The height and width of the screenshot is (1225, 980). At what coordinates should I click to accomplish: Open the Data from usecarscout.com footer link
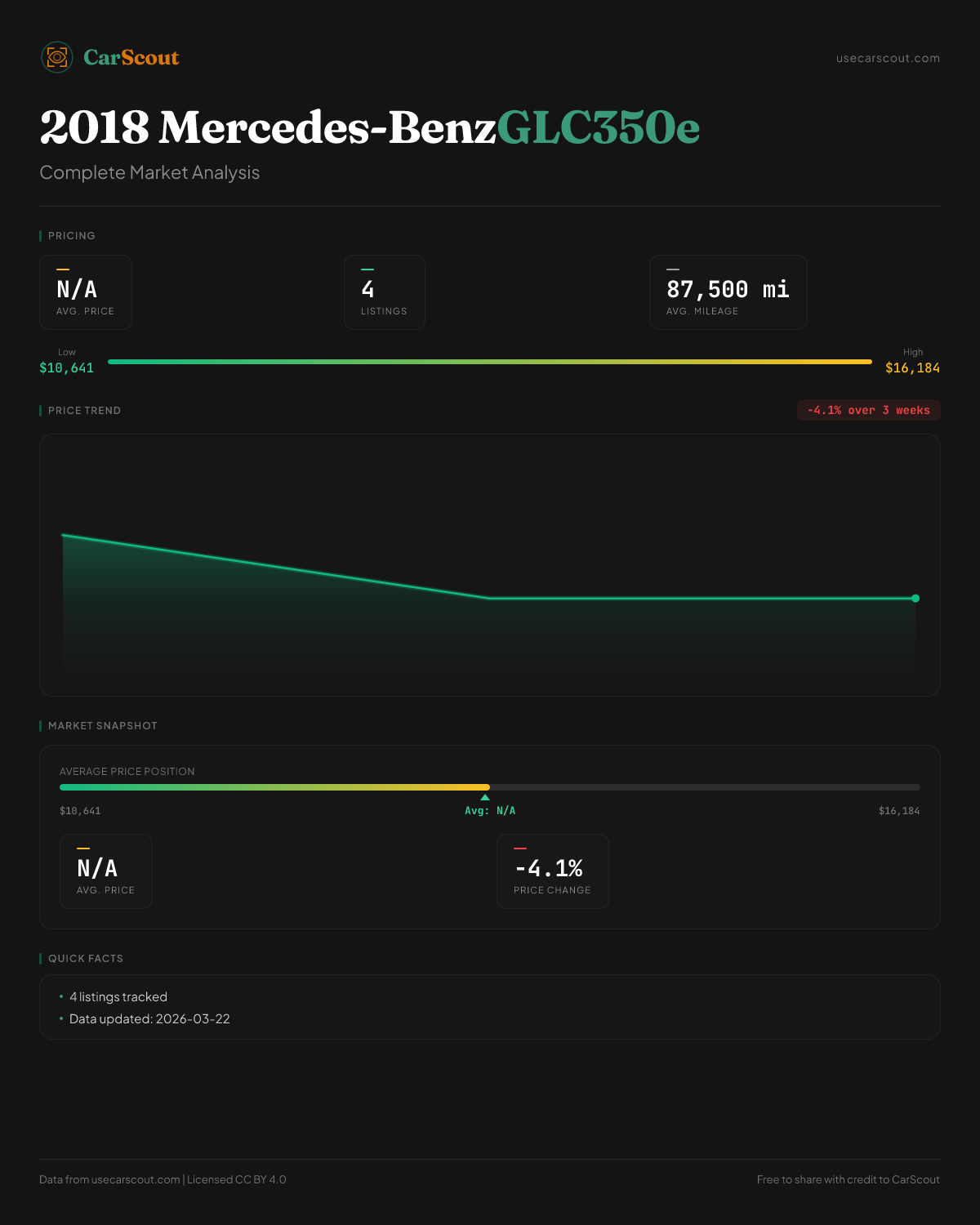136,1179
